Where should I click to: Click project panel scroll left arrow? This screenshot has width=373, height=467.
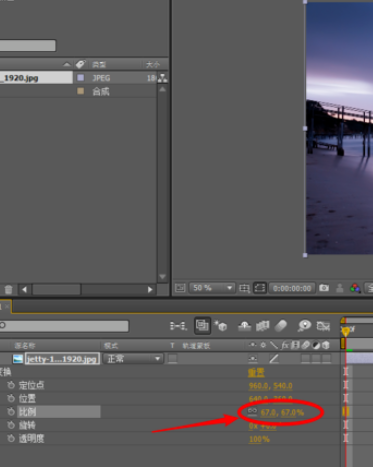pyautogui.click(x=24, y=289)
